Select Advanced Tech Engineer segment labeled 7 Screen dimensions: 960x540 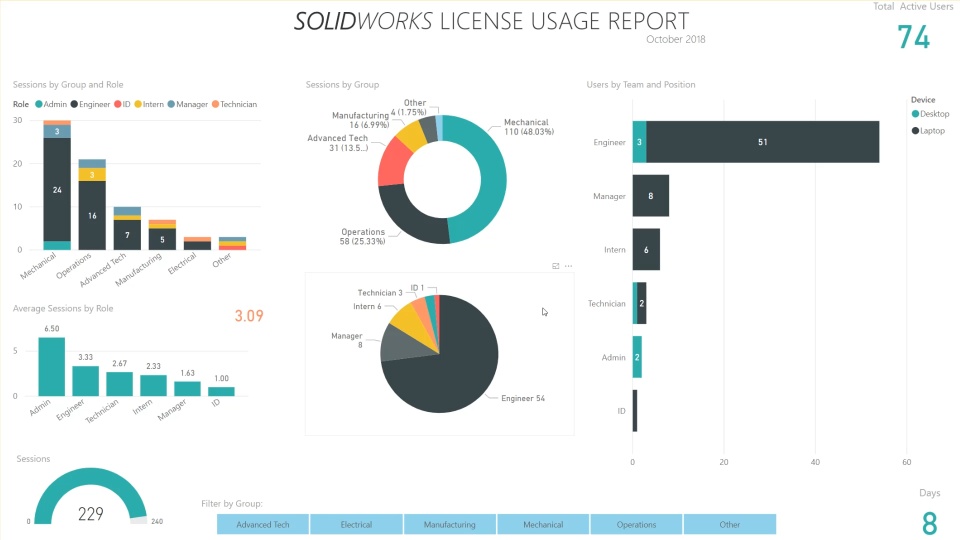[127, 234]
